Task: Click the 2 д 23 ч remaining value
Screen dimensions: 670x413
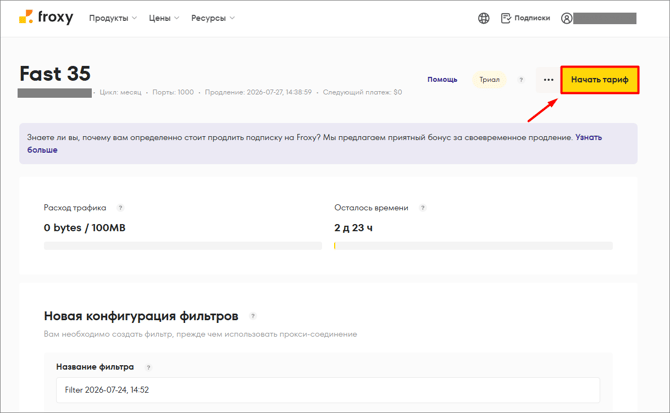Action: [353, 228]
